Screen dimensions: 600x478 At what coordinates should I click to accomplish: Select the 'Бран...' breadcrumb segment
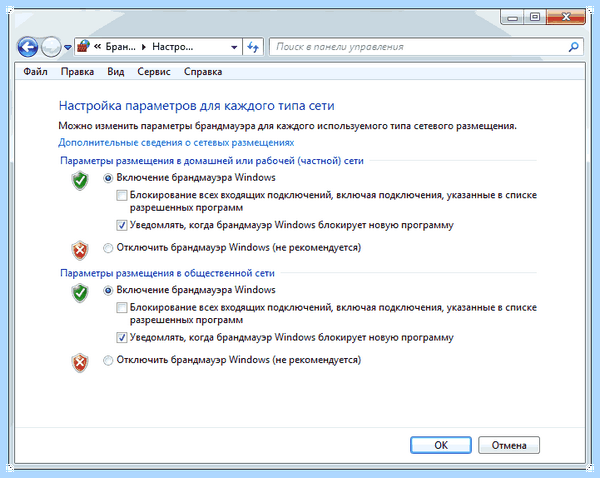[120, 47]
